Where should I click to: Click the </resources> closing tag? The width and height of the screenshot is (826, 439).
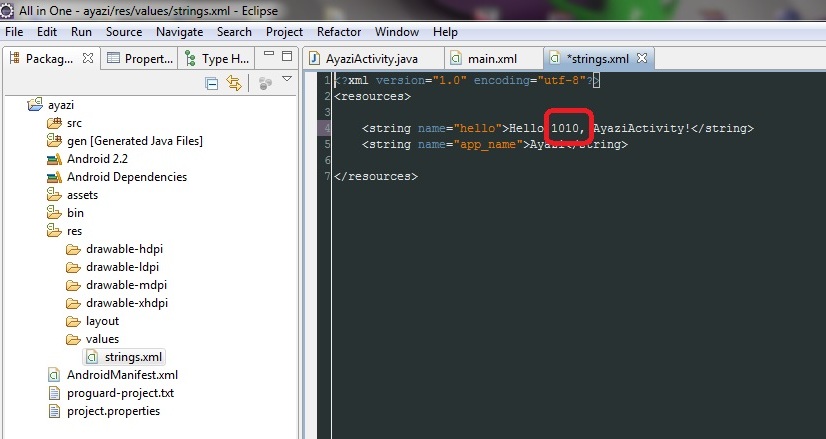[376, 176]
